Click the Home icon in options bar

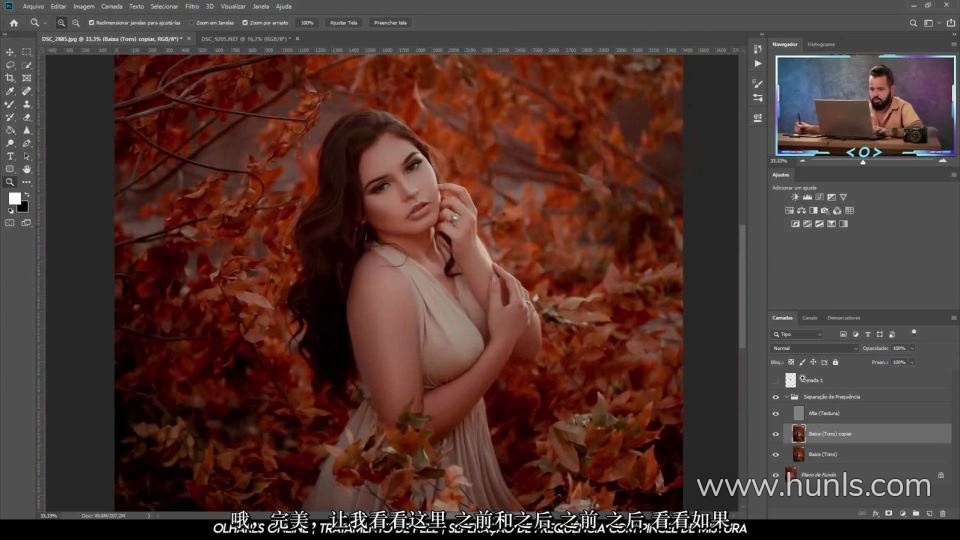(x=13, y=23)
